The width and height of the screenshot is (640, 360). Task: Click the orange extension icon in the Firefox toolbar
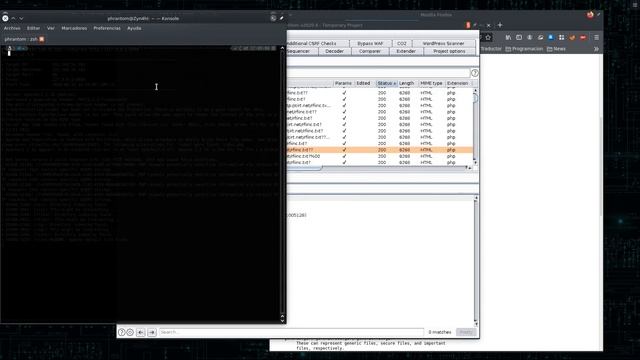pyautogui.click(x=572, y=38)
